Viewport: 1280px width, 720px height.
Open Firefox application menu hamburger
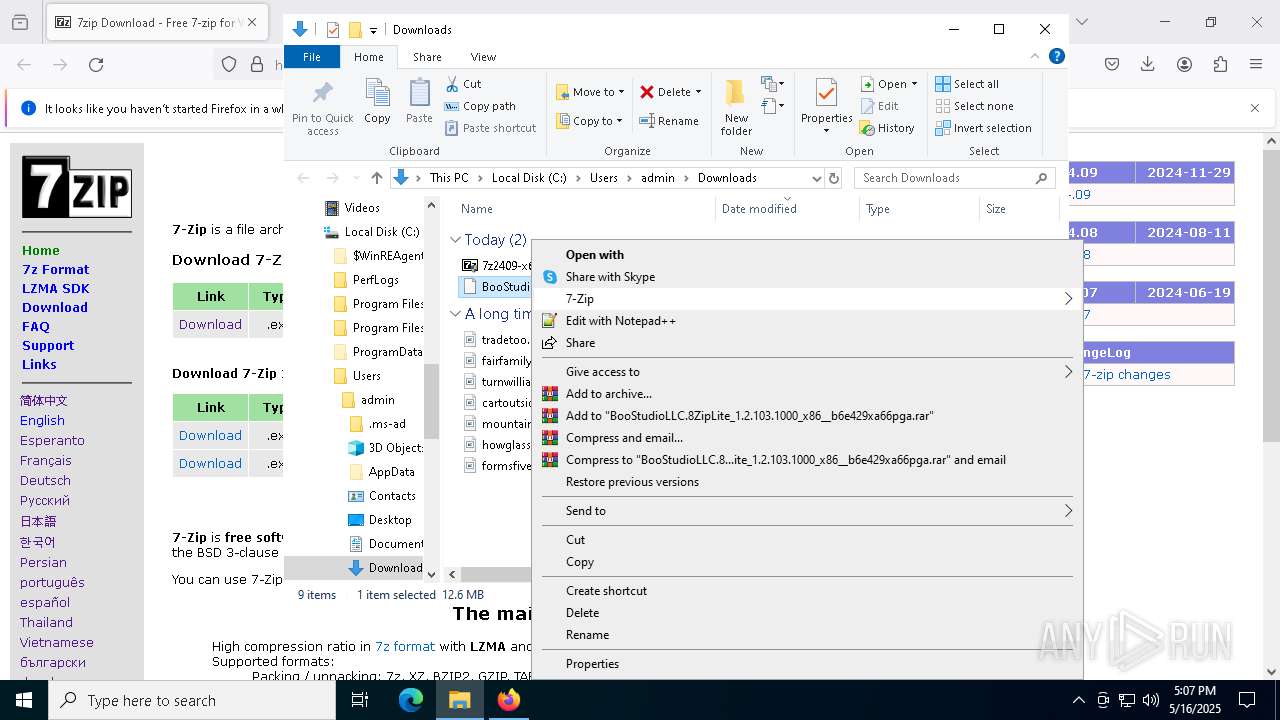1256,65
